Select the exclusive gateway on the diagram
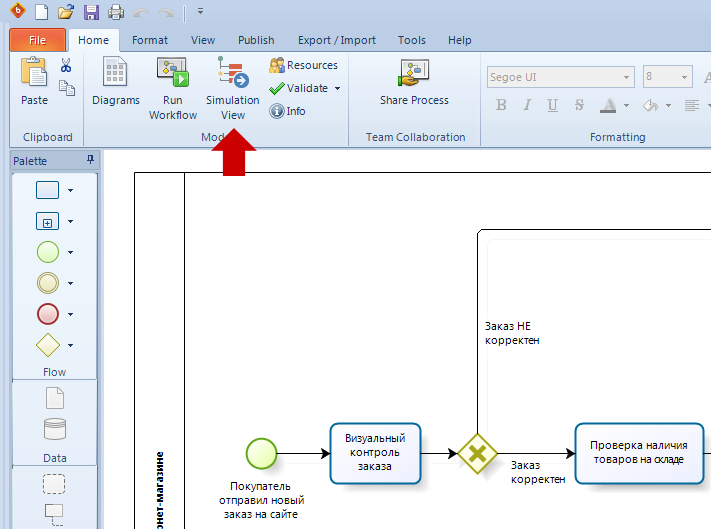 pyautogui.click(x=477, y=453)
